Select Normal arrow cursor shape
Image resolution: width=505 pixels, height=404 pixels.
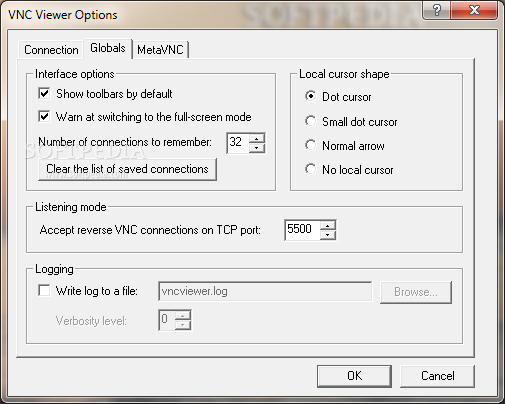tap(310, 145)
